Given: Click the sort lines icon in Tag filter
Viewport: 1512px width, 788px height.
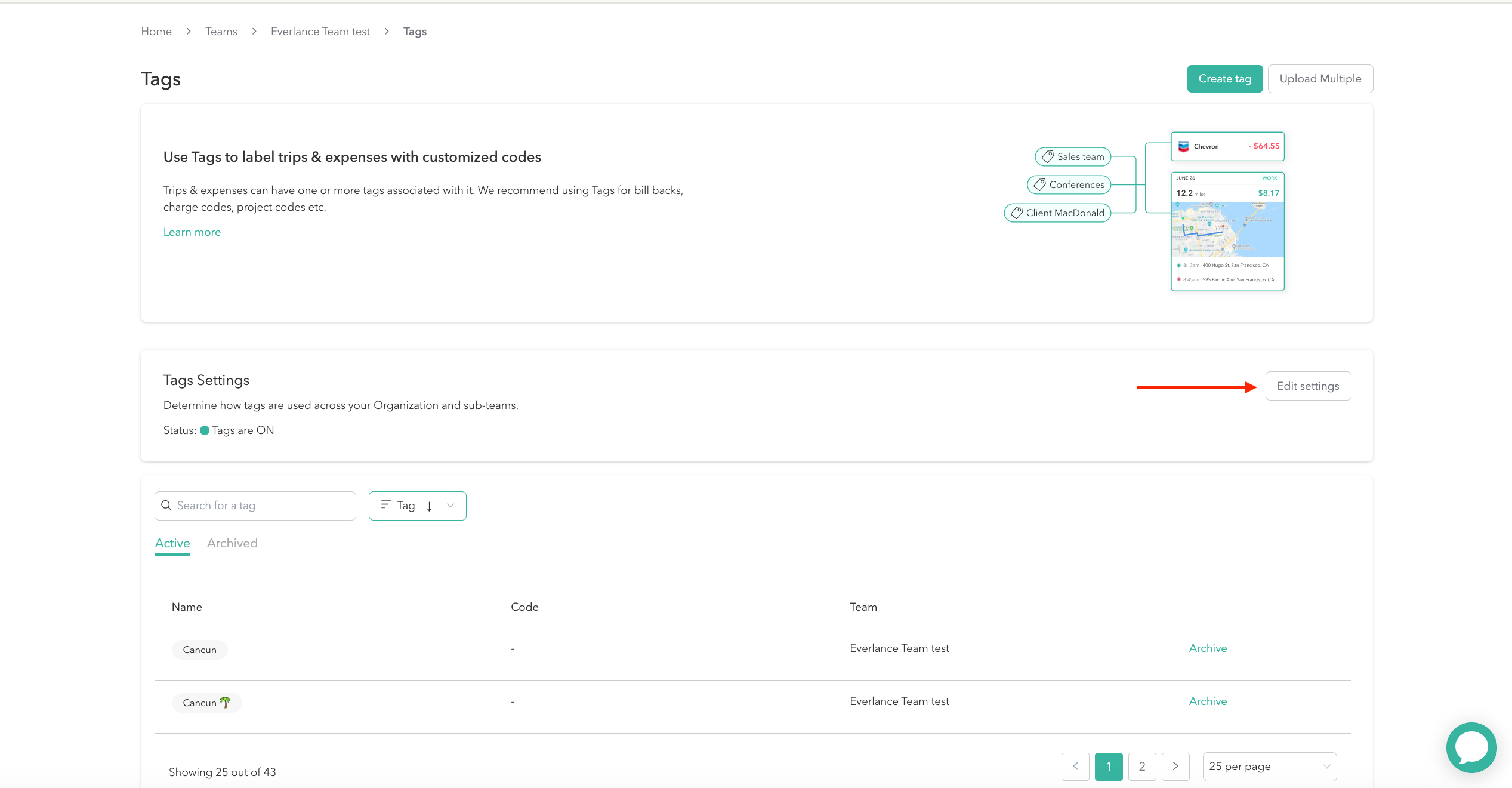Looking at the screenshot, I should tap(385, 505).
